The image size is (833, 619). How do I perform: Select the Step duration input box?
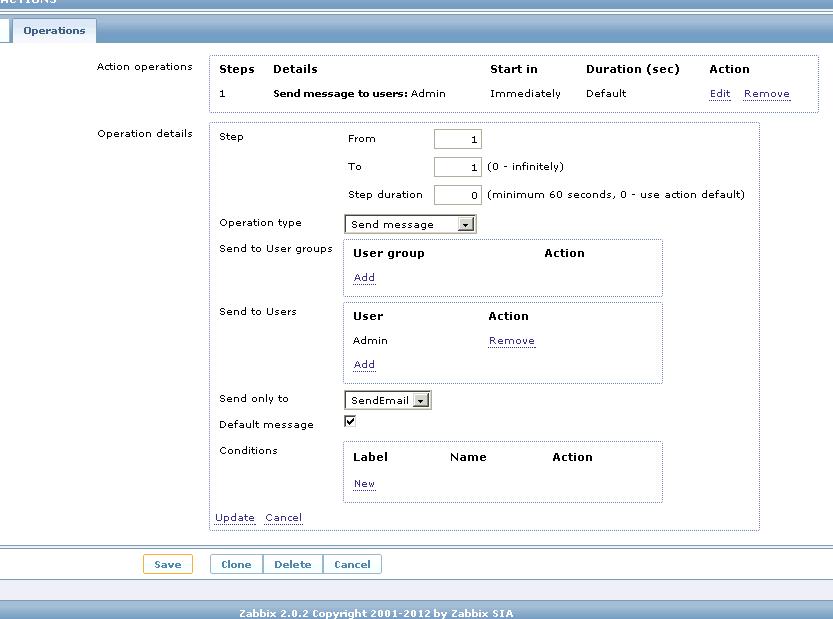coord(458,195)
